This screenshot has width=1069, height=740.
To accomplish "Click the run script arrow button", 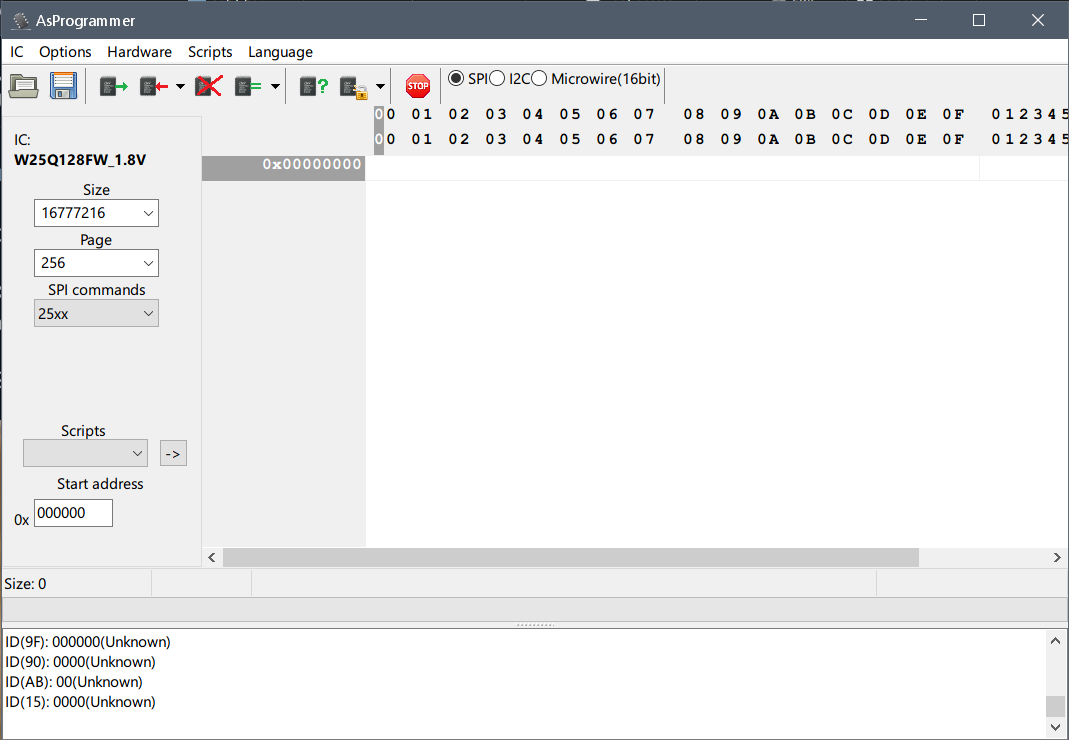I will (173, 454).
